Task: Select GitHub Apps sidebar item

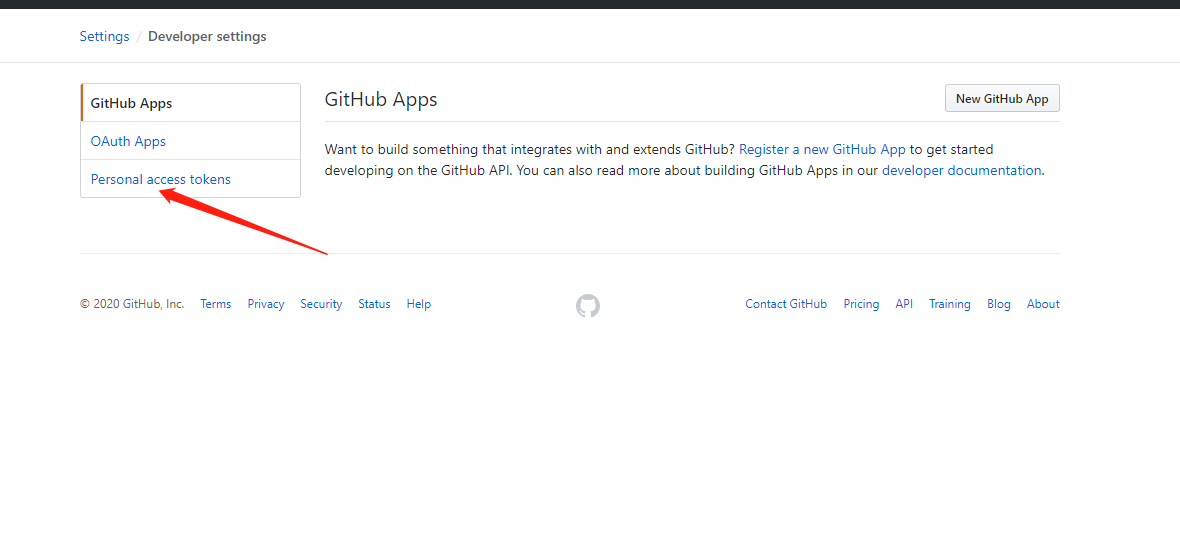Action: (131, 103)
